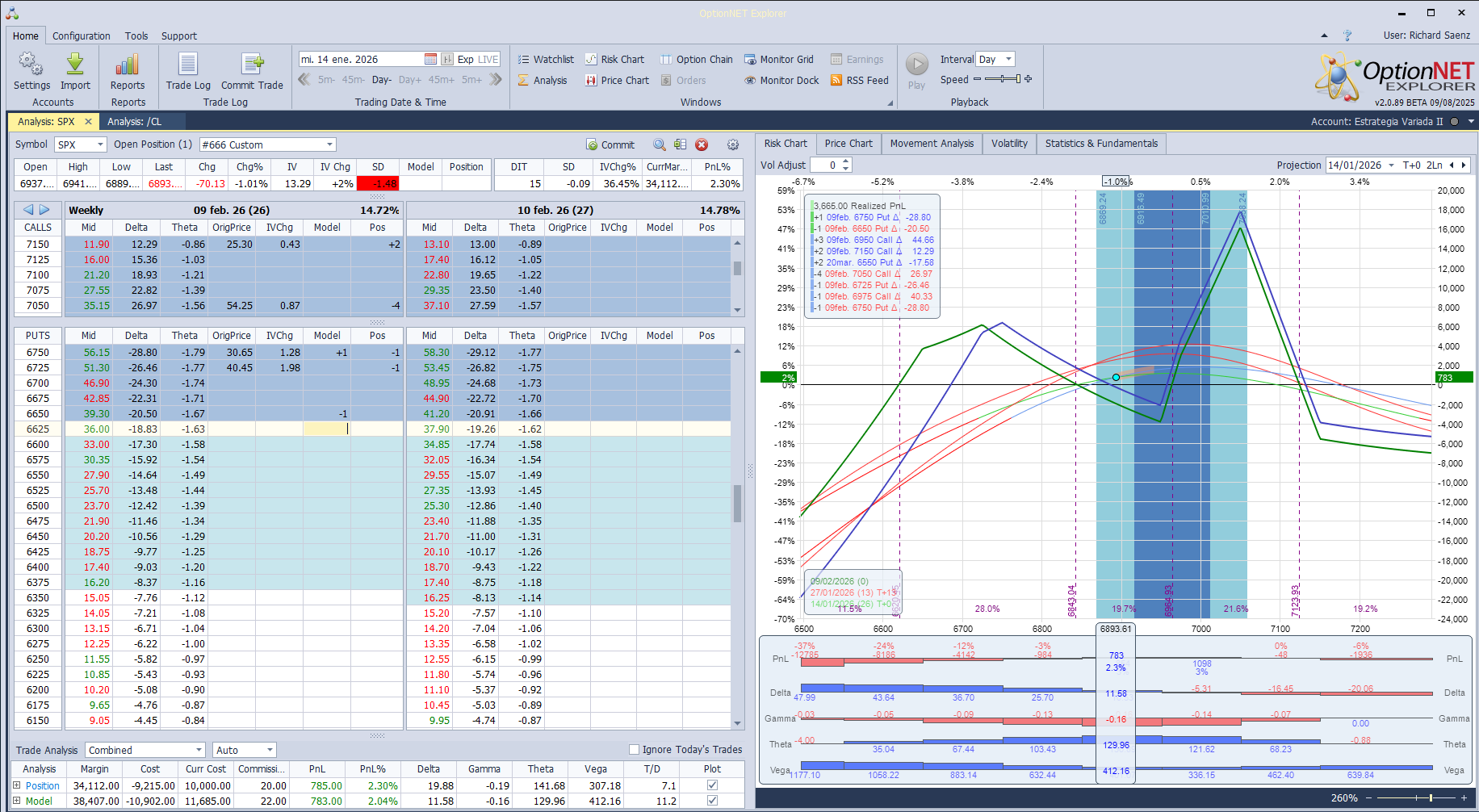Viewport: 1479px width, 812px height.
Task: Click the LIVE button
Action: (488, 60)
